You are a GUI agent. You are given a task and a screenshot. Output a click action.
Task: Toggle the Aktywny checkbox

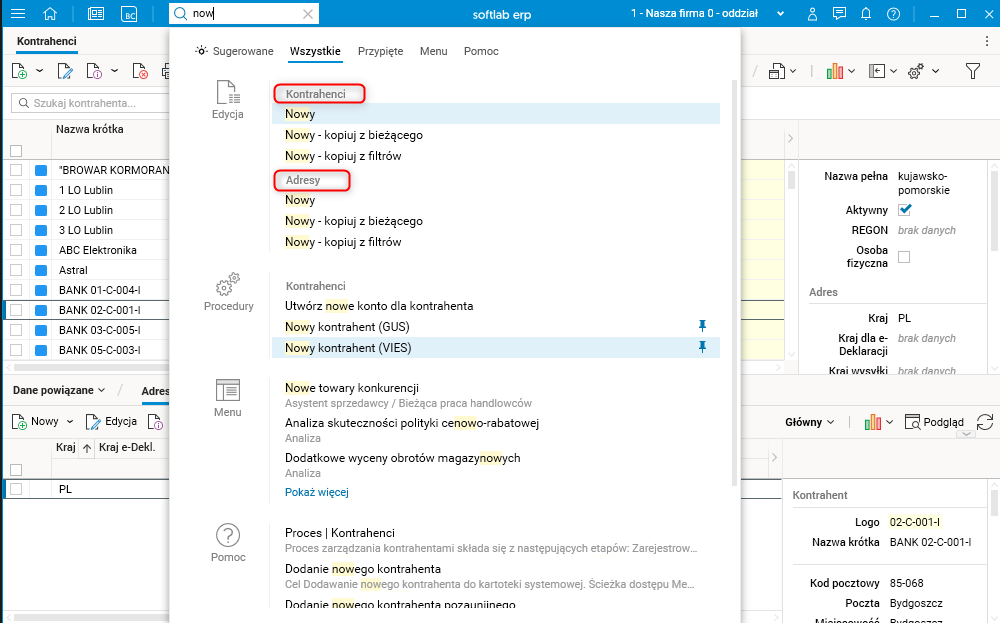pyautogui.click(x=904, y=209)
